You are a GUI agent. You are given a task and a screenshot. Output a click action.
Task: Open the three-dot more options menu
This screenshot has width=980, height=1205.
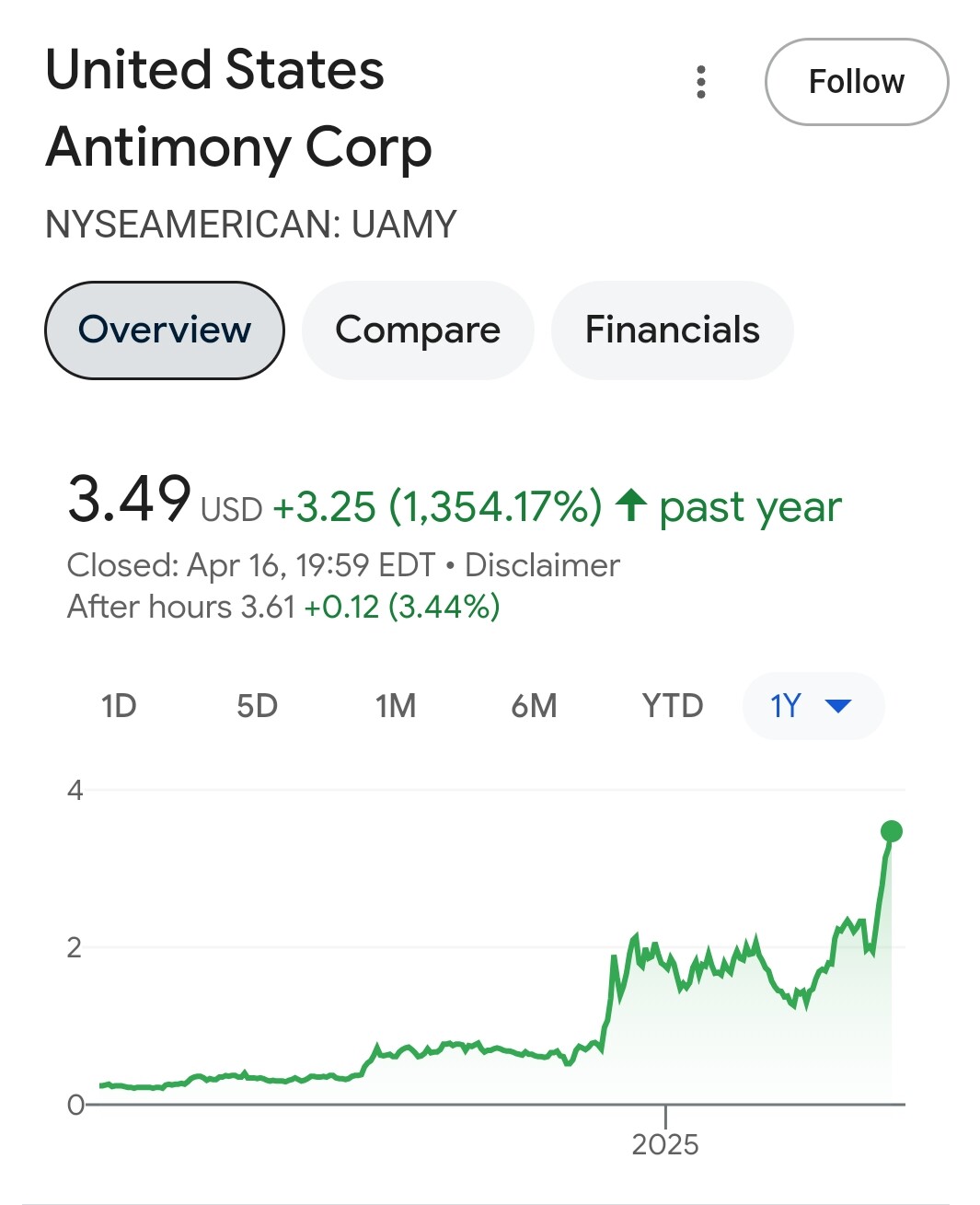(701, 82)
